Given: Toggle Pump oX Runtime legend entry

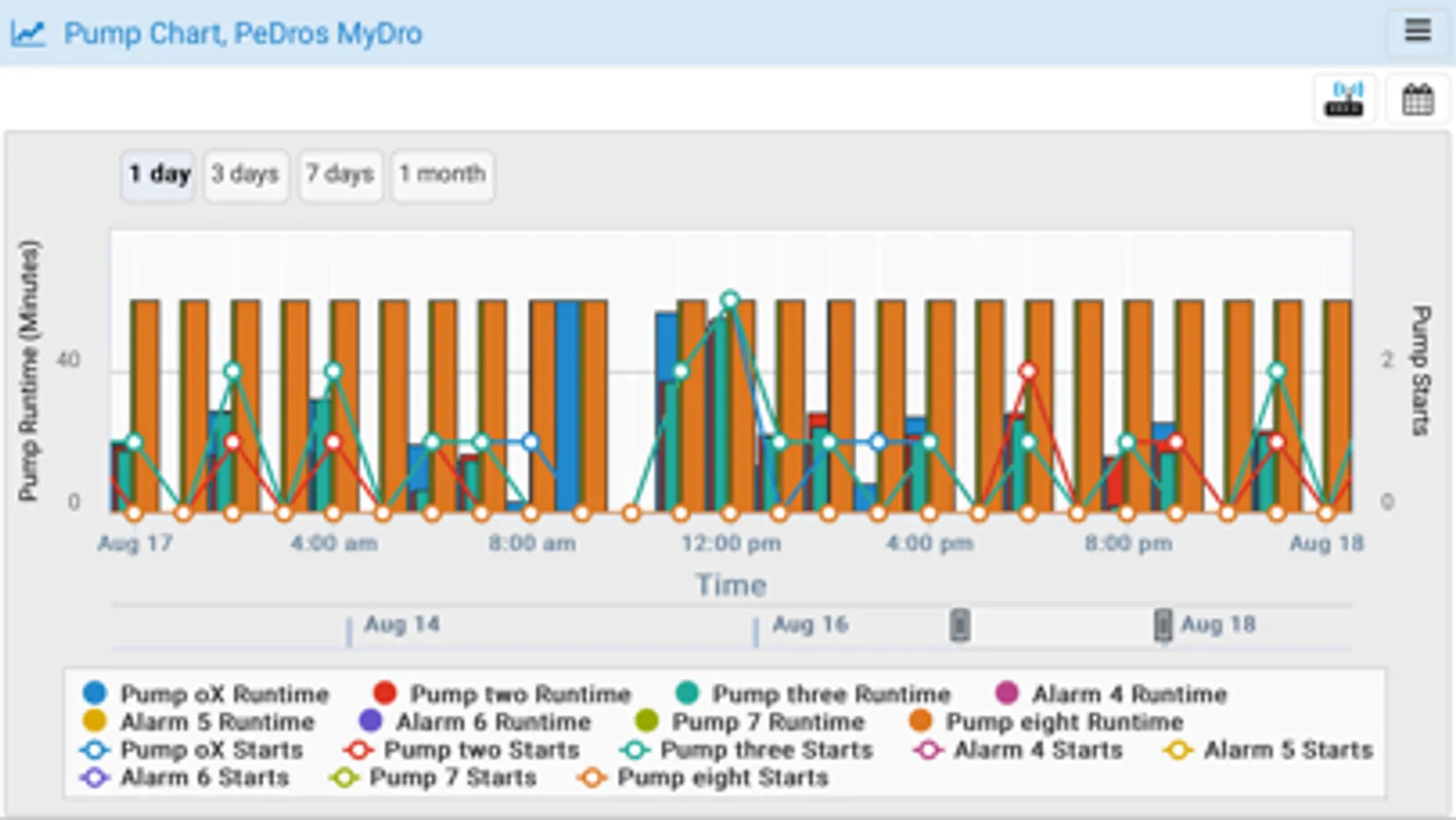Looking at the screenshot, I should point(205,693).
